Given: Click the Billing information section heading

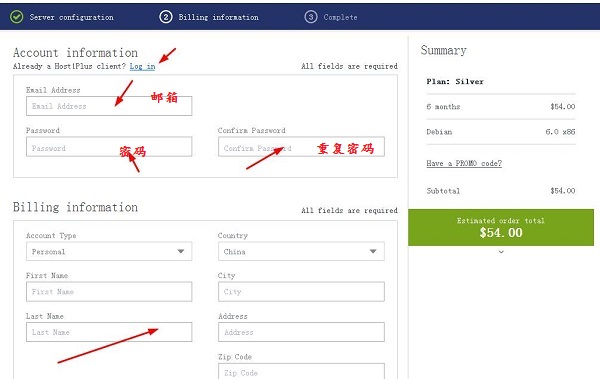Looking at the screenshot, I should (75, 207).
